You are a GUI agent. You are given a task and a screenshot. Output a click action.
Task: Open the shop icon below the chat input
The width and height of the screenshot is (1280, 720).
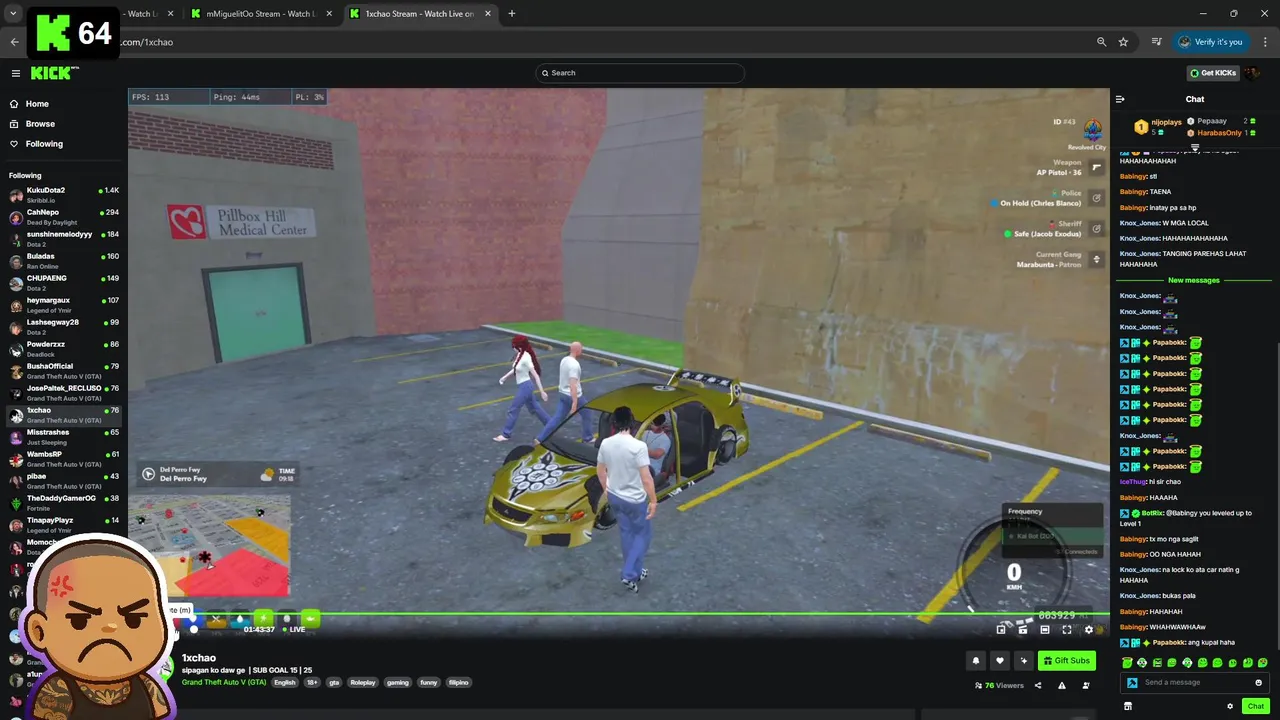(x=1127, y=706)
